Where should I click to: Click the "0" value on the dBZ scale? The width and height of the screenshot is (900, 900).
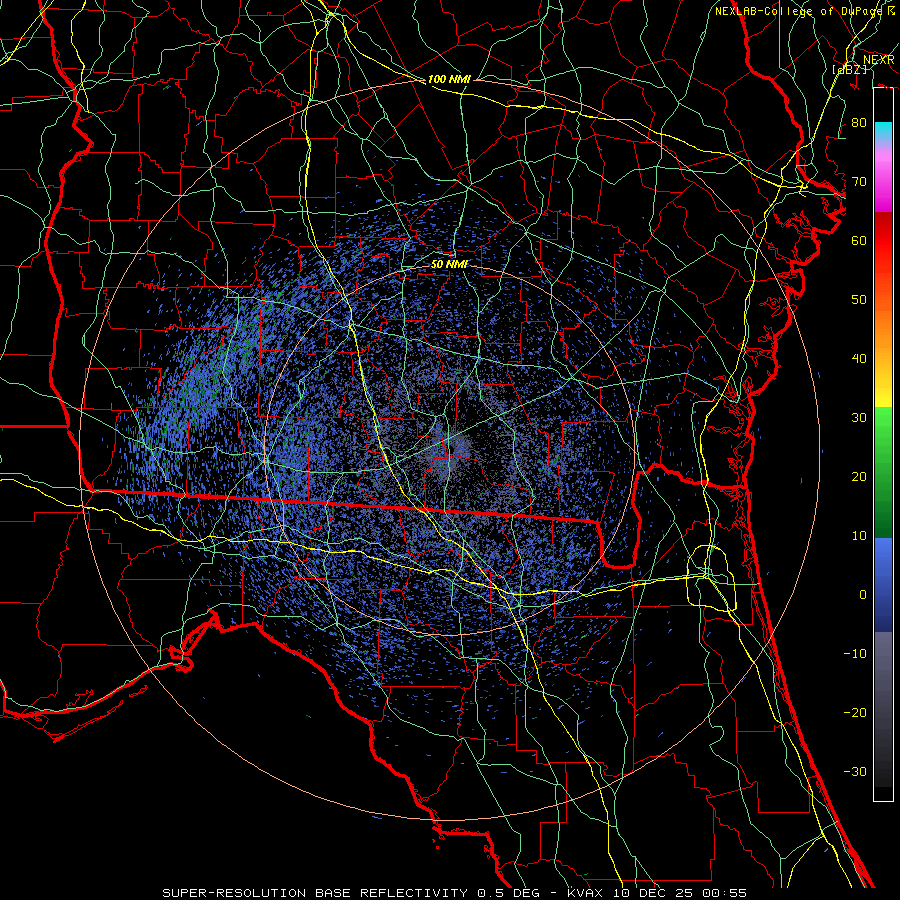(863, 595)
